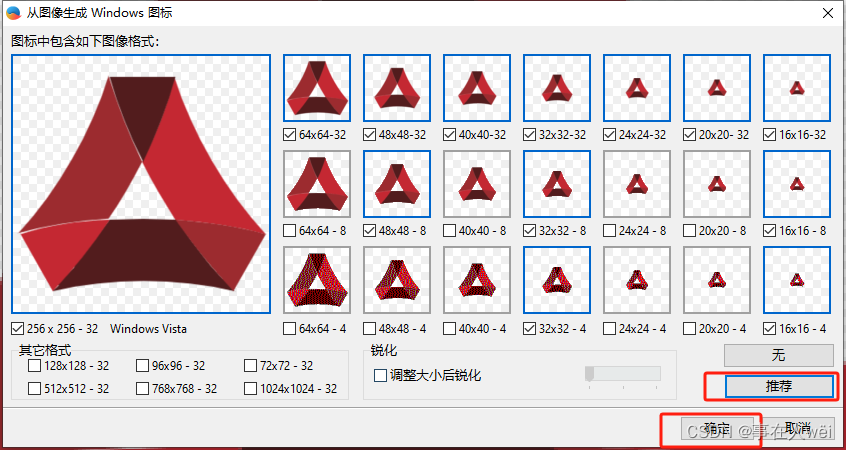Image resolution: width=846 pixels, height=450 pixels.
Task: Uncheck the 32x32-32 format checkbox
Action: (530, 135)
